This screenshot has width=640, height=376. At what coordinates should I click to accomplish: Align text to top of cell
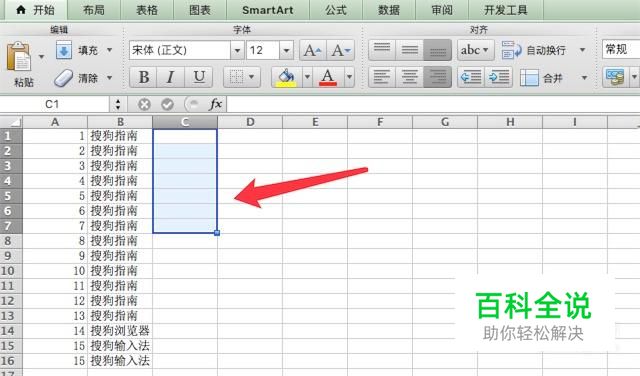[382, 50]
